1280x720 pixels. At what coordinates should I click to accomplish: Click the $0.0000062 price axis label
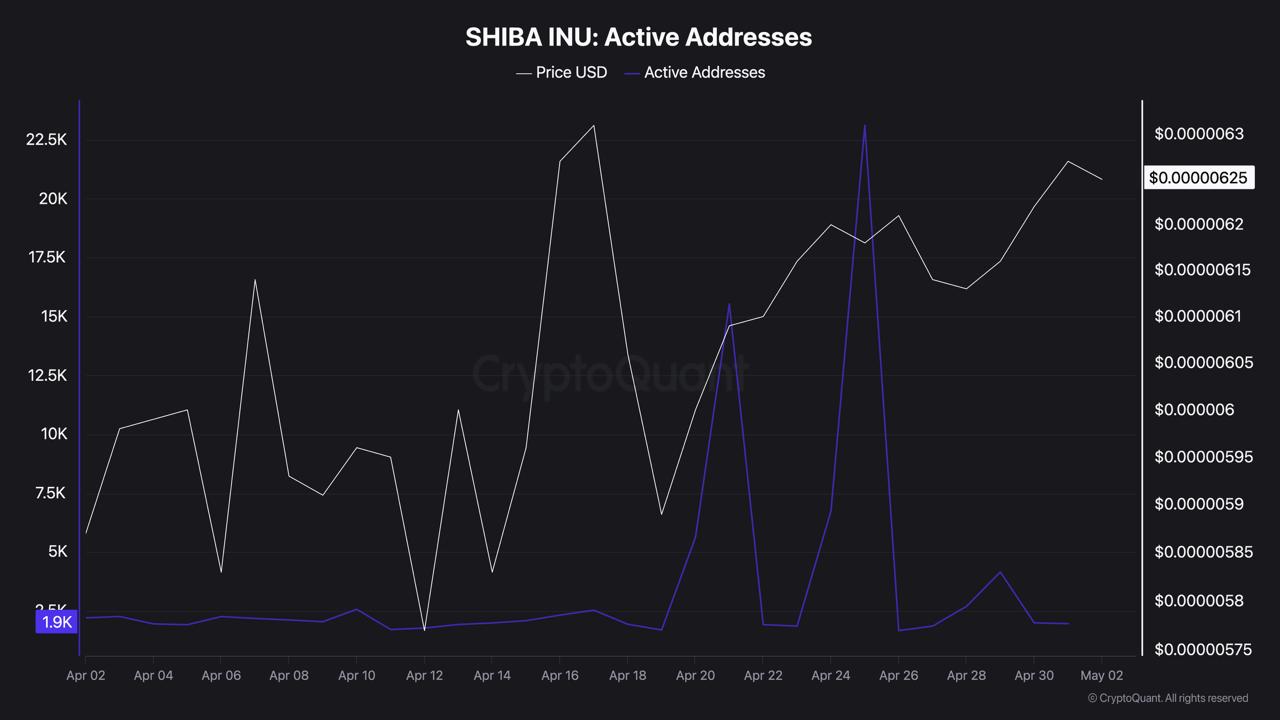pos(1199,224)
